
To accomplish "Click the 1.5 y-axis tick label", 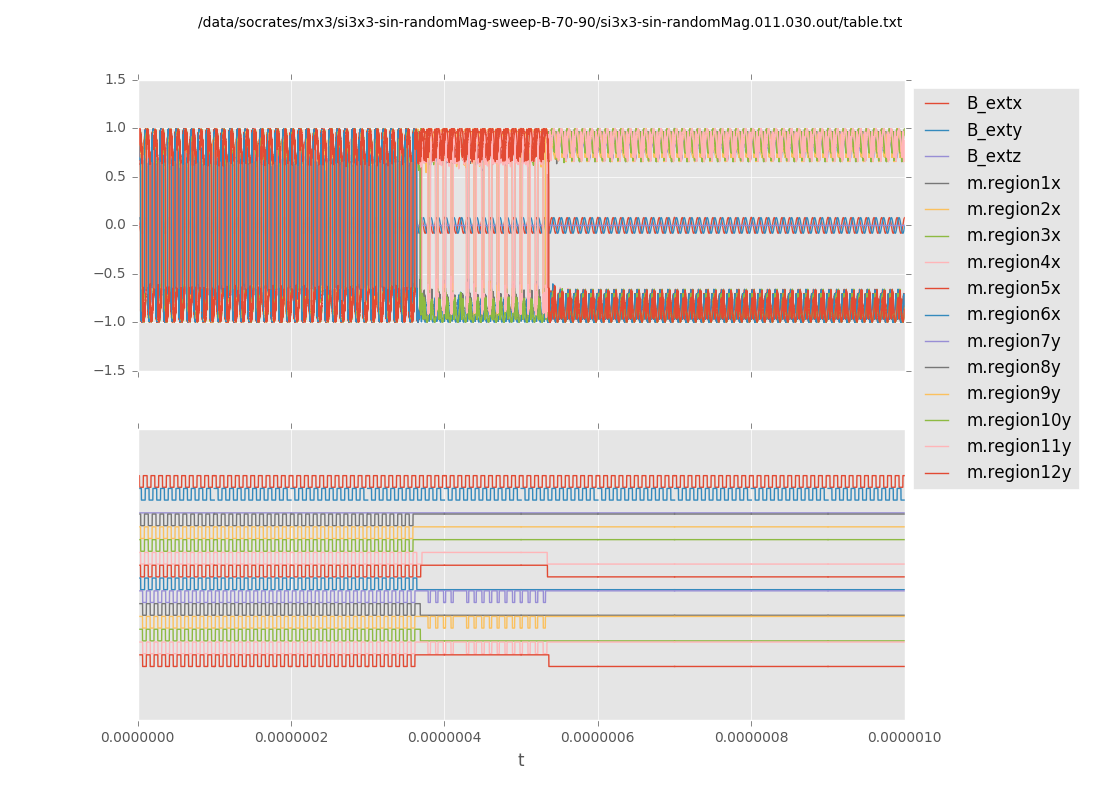I will [114, 79].
